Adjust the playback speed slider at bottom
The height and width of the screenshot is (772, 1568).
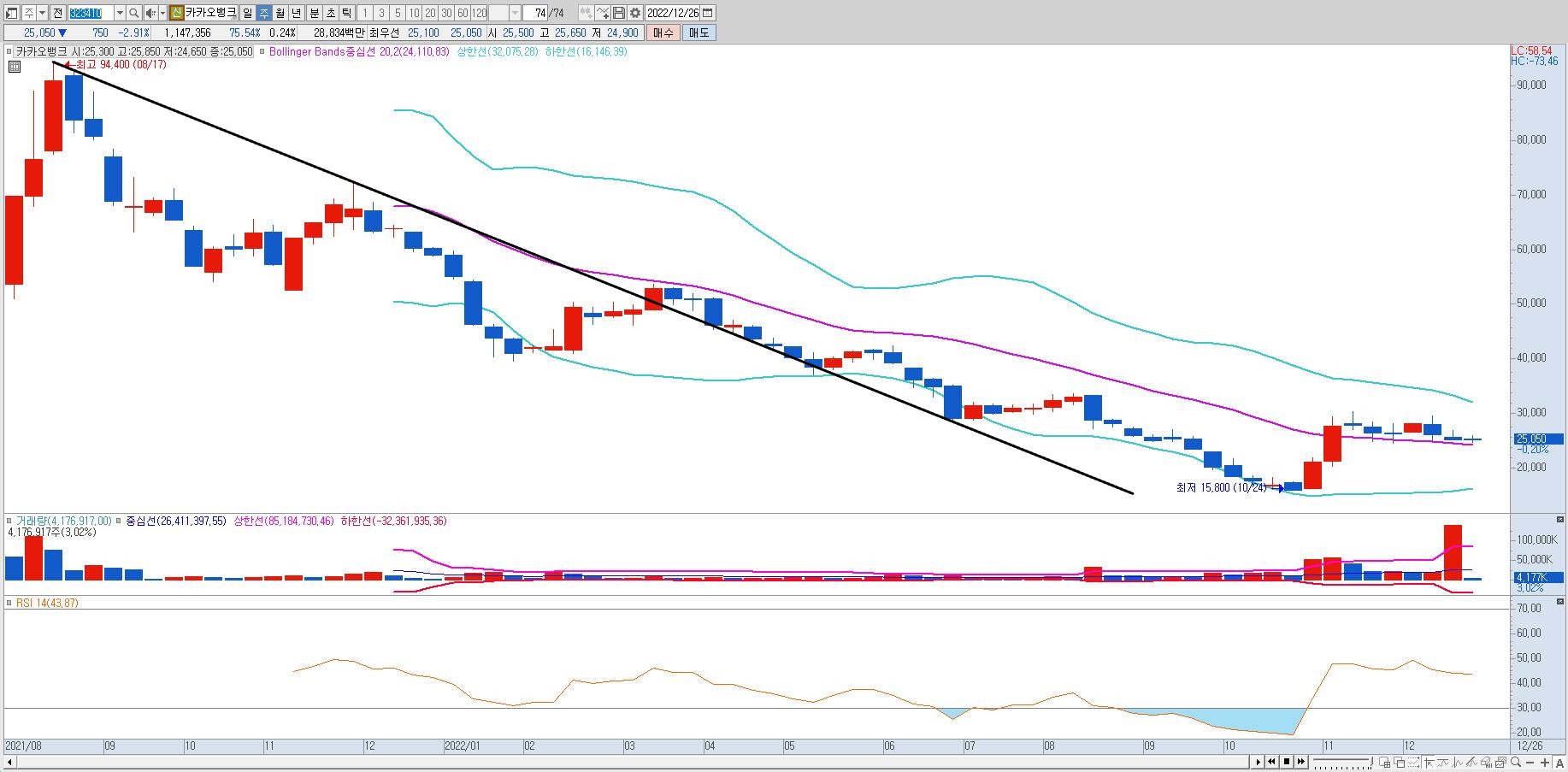point(1343,761)
